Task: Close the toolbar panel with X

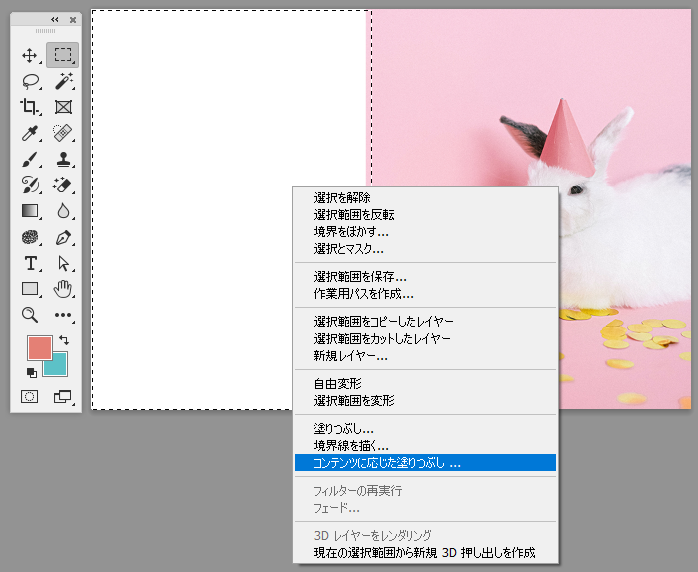Action: (73, 19)
